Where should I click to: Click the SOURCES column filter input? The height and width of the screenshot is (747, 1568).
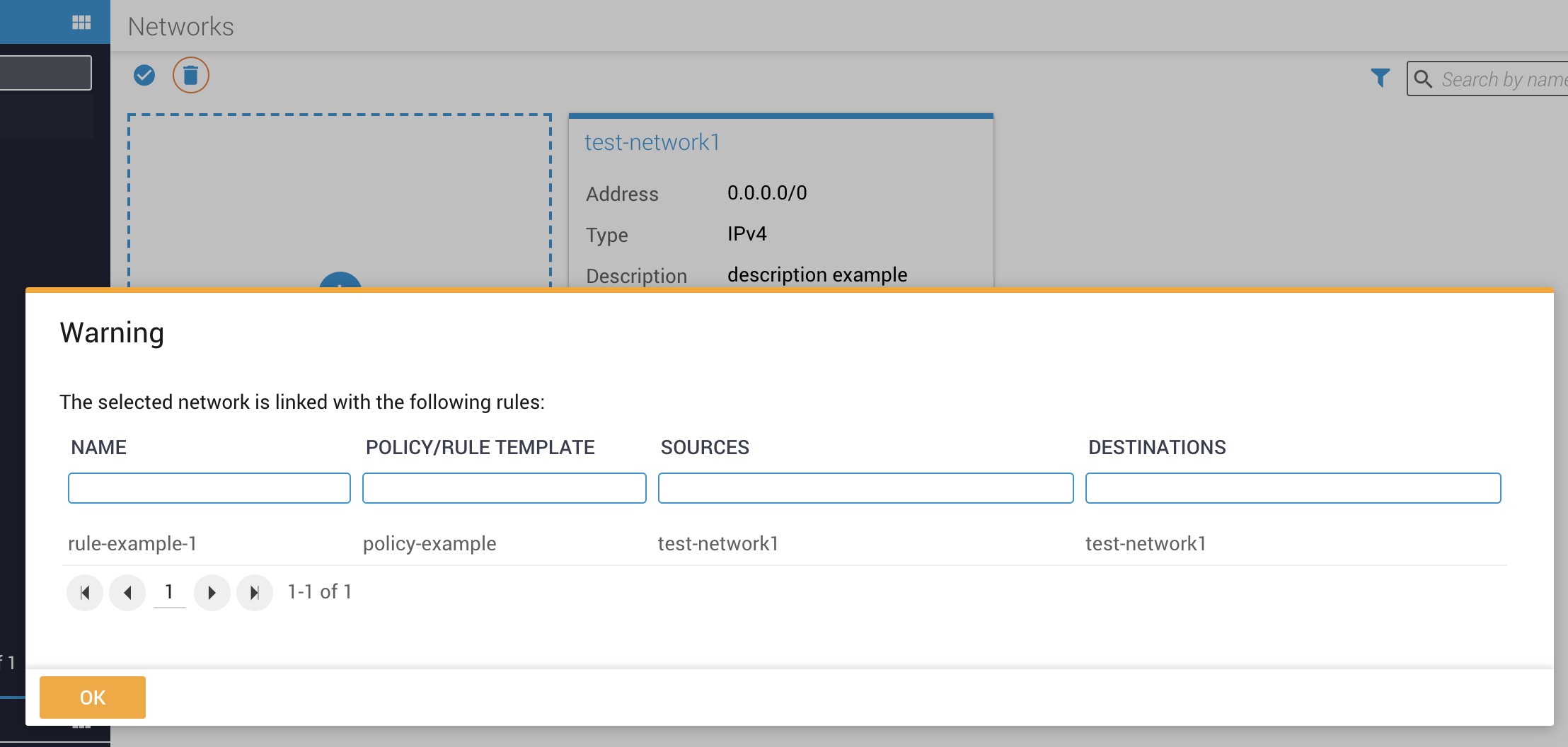866,488
